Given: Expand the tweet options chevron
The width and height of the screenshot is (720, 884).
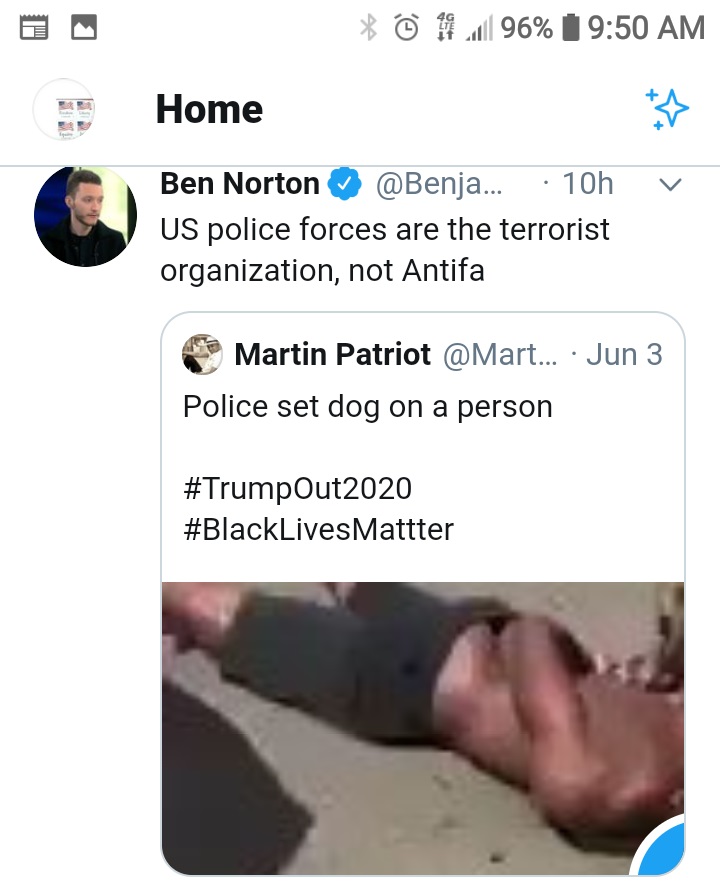Looking at the screenshot, I should (670, 184).
